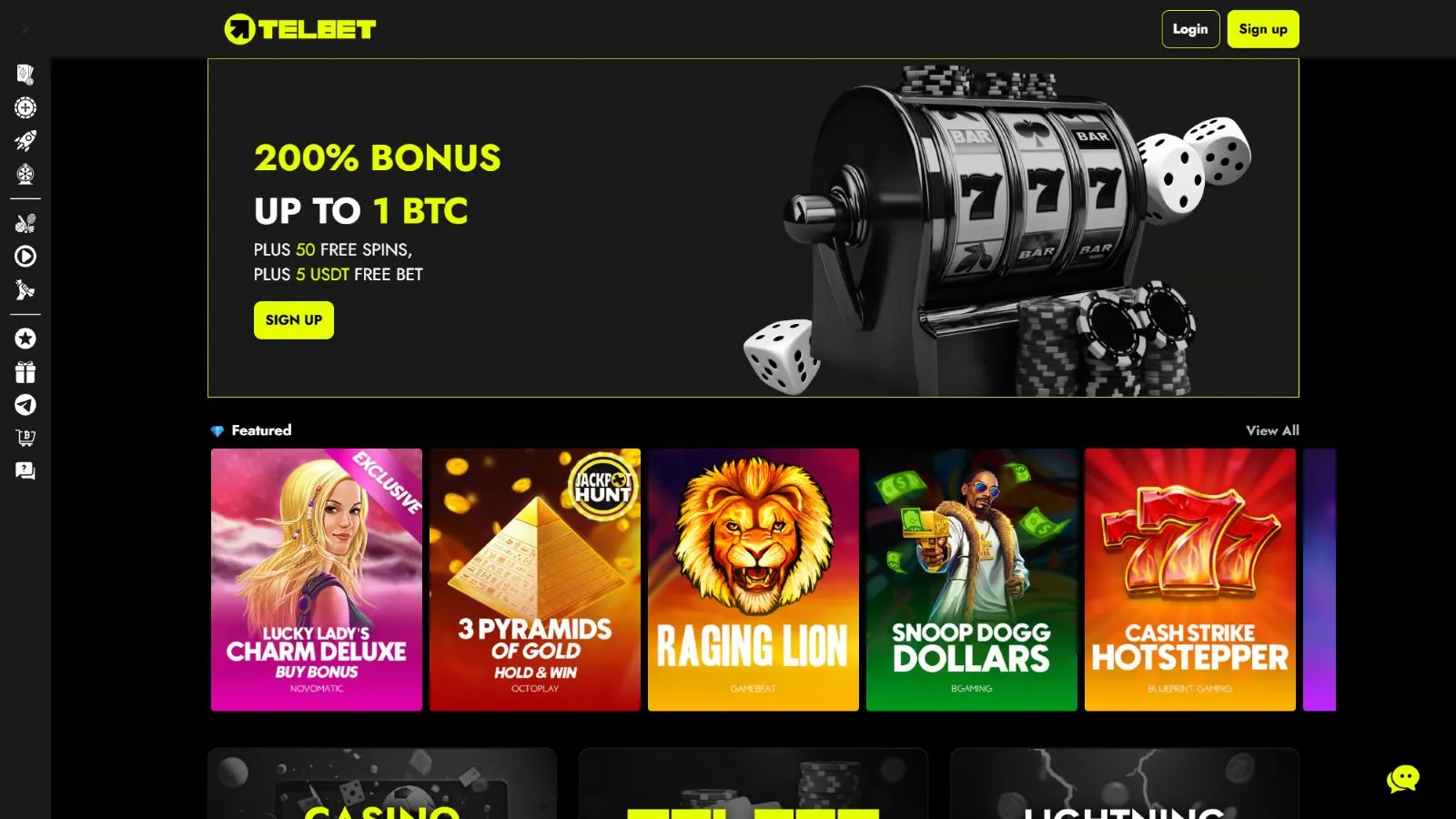Open the rocket crash games icon
This screenshot has height=819, width=1456.
25,141
